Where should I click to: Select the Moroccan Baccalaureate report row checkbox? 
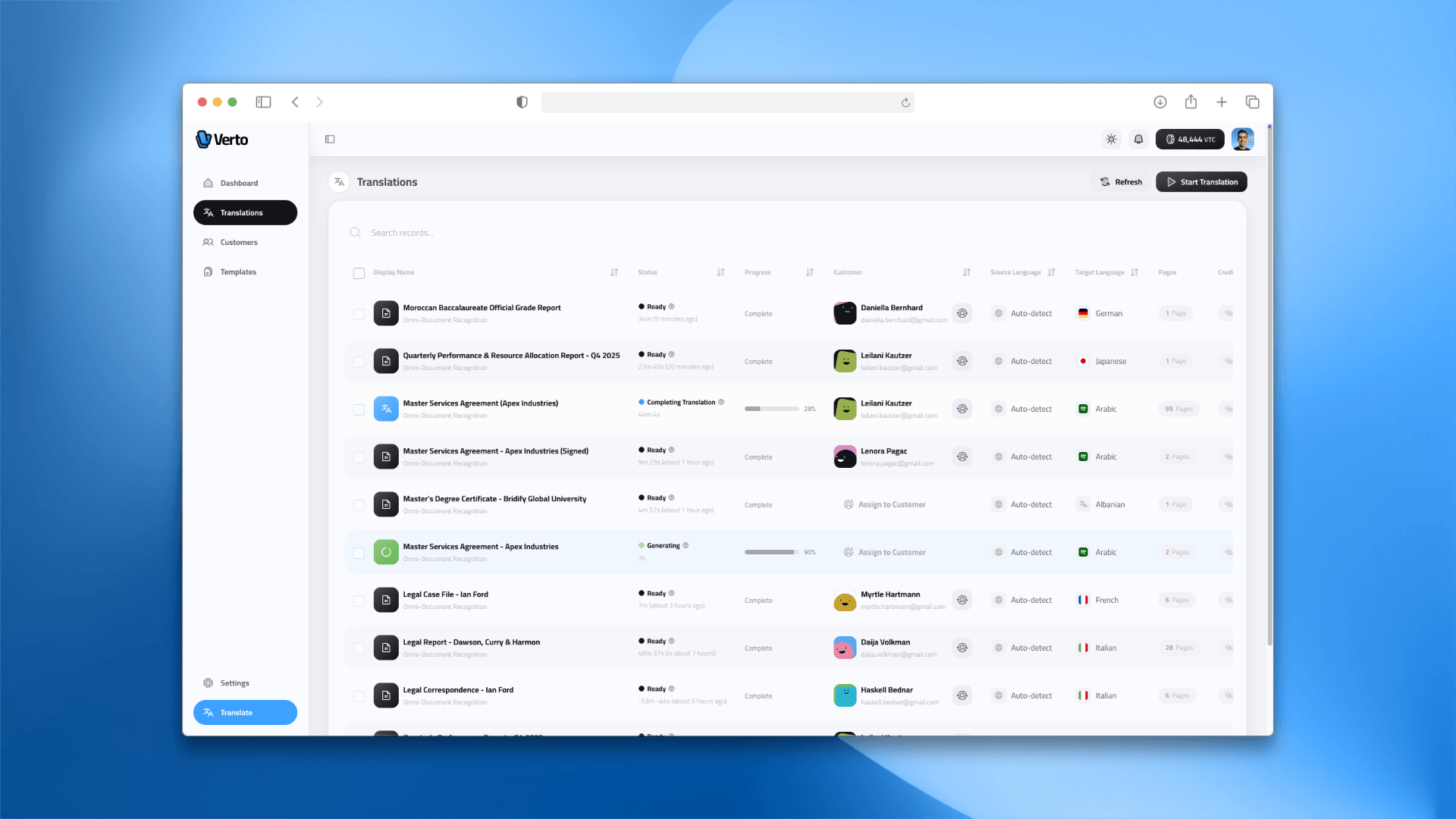[x=359, y=314]
